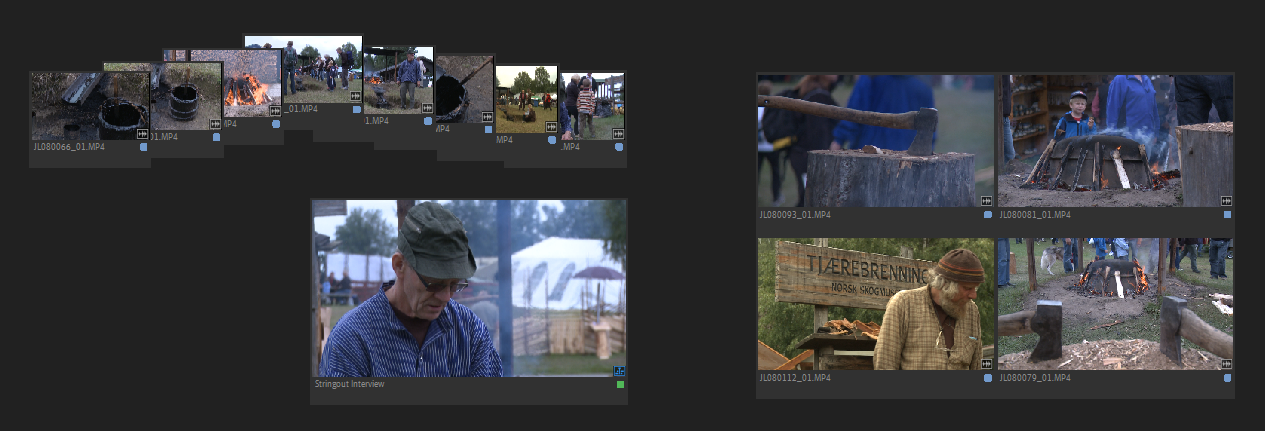Select the tar pot with stick thumbnail

click(464, 90)
